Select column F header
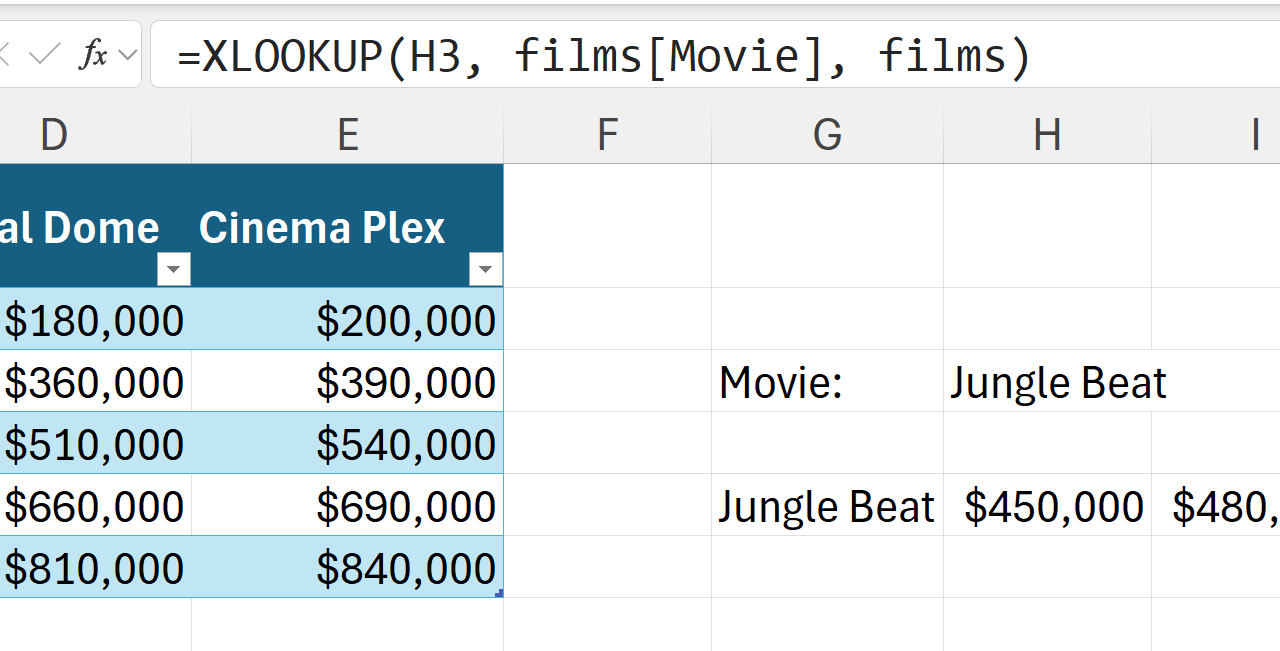 [607, 134]
